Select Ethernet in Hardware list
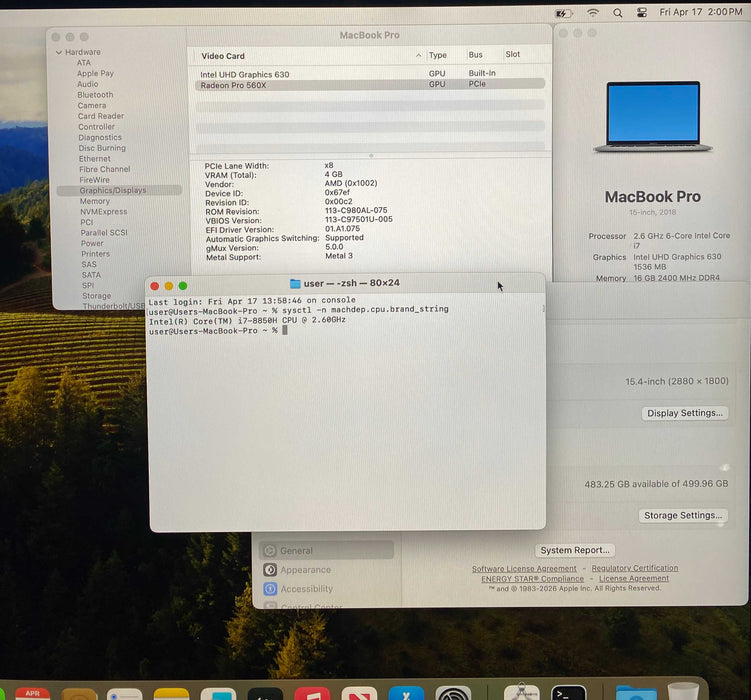Image resolution: width=751 pixels, height=700 pixels. [x=95, y=158]
